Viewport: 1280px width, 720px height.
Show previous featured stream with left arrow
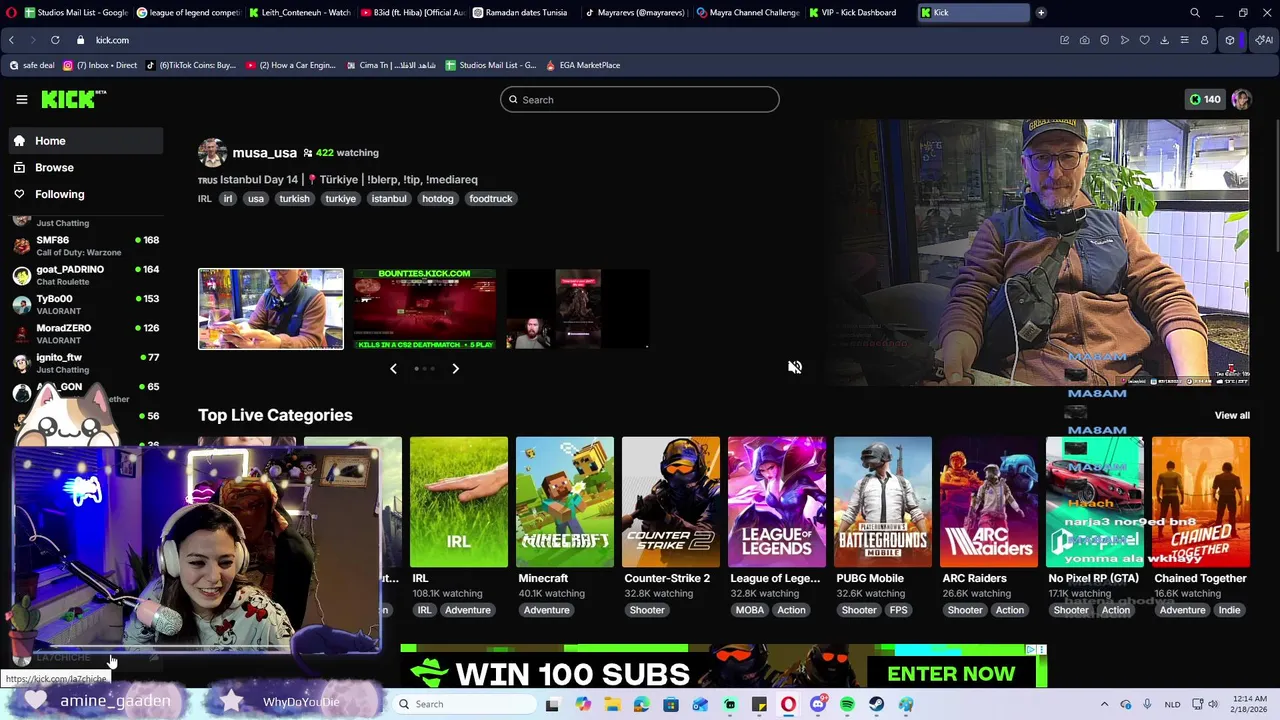(393, 368)
